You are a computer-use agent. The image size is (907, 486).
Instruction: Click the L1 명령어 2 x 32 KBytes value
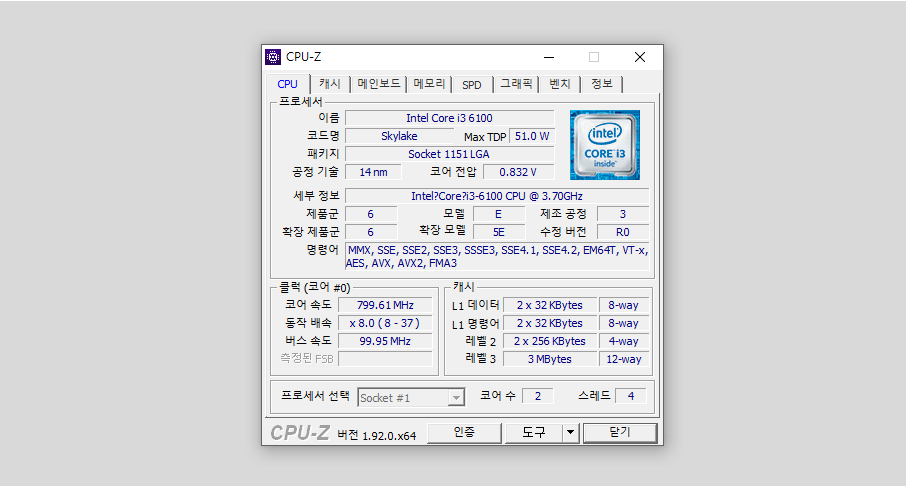click(x=550, y=323)
